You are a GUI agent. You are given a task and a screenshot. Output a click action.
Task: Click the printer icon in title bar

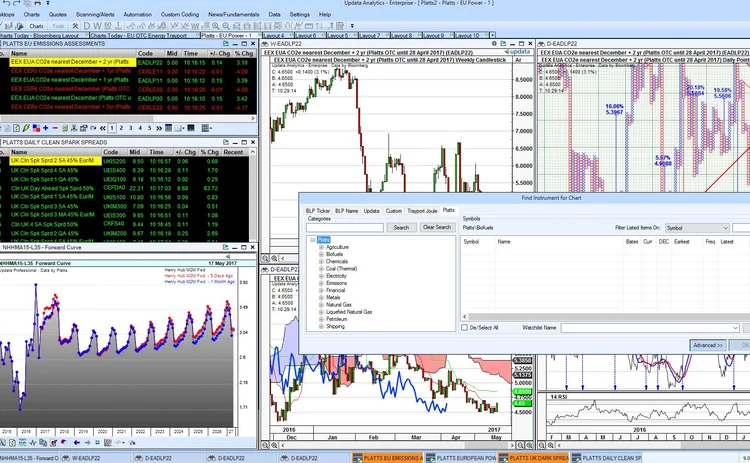coord(37,3)
